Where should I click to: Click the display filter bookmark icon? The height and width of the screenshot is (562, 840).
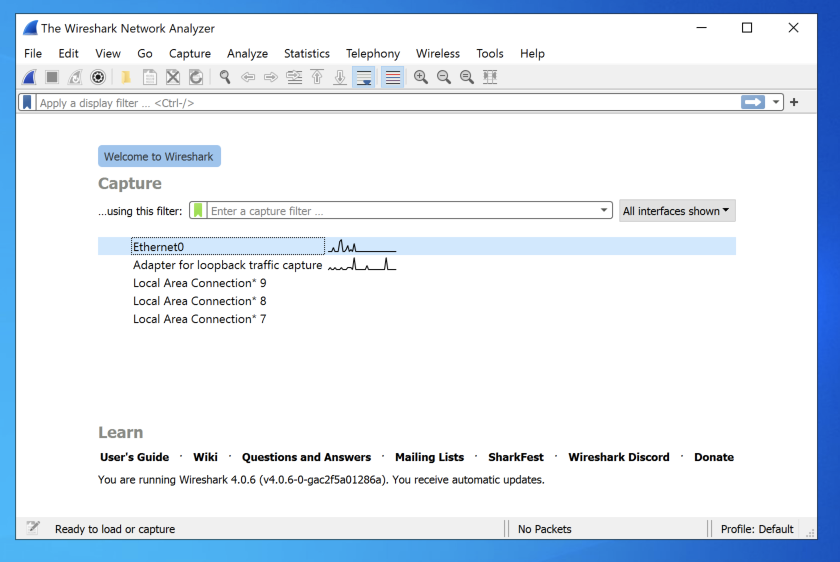[27, 102]
